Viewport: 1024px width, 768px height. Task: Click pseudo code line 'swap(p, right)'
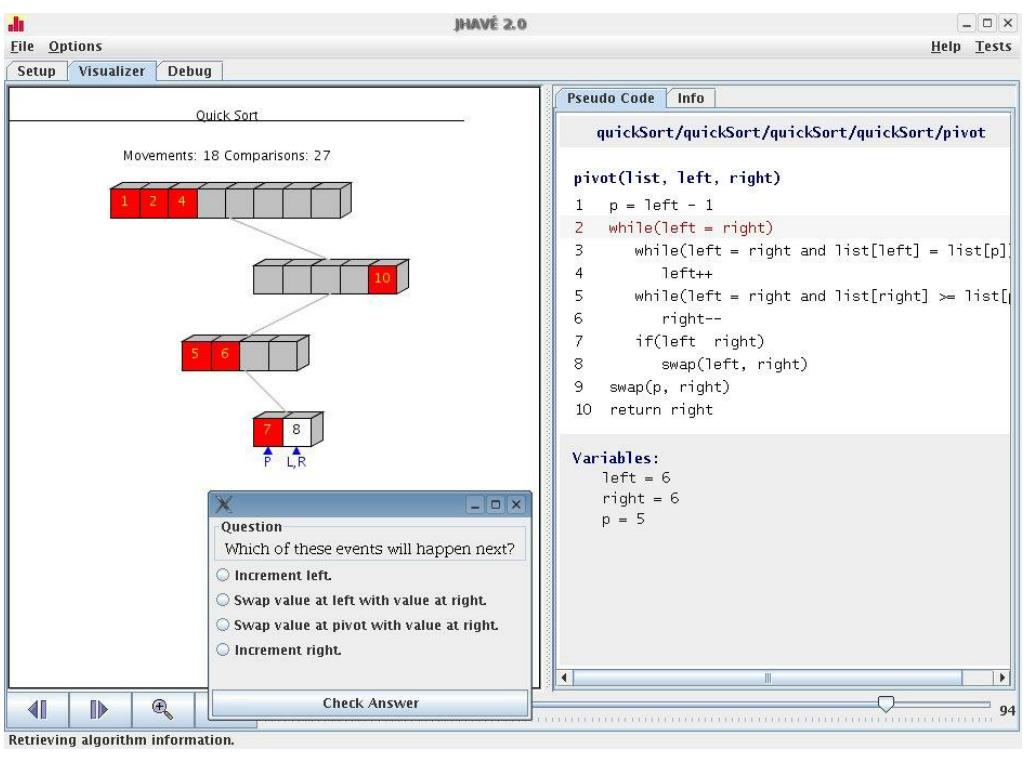coord(669,387)
